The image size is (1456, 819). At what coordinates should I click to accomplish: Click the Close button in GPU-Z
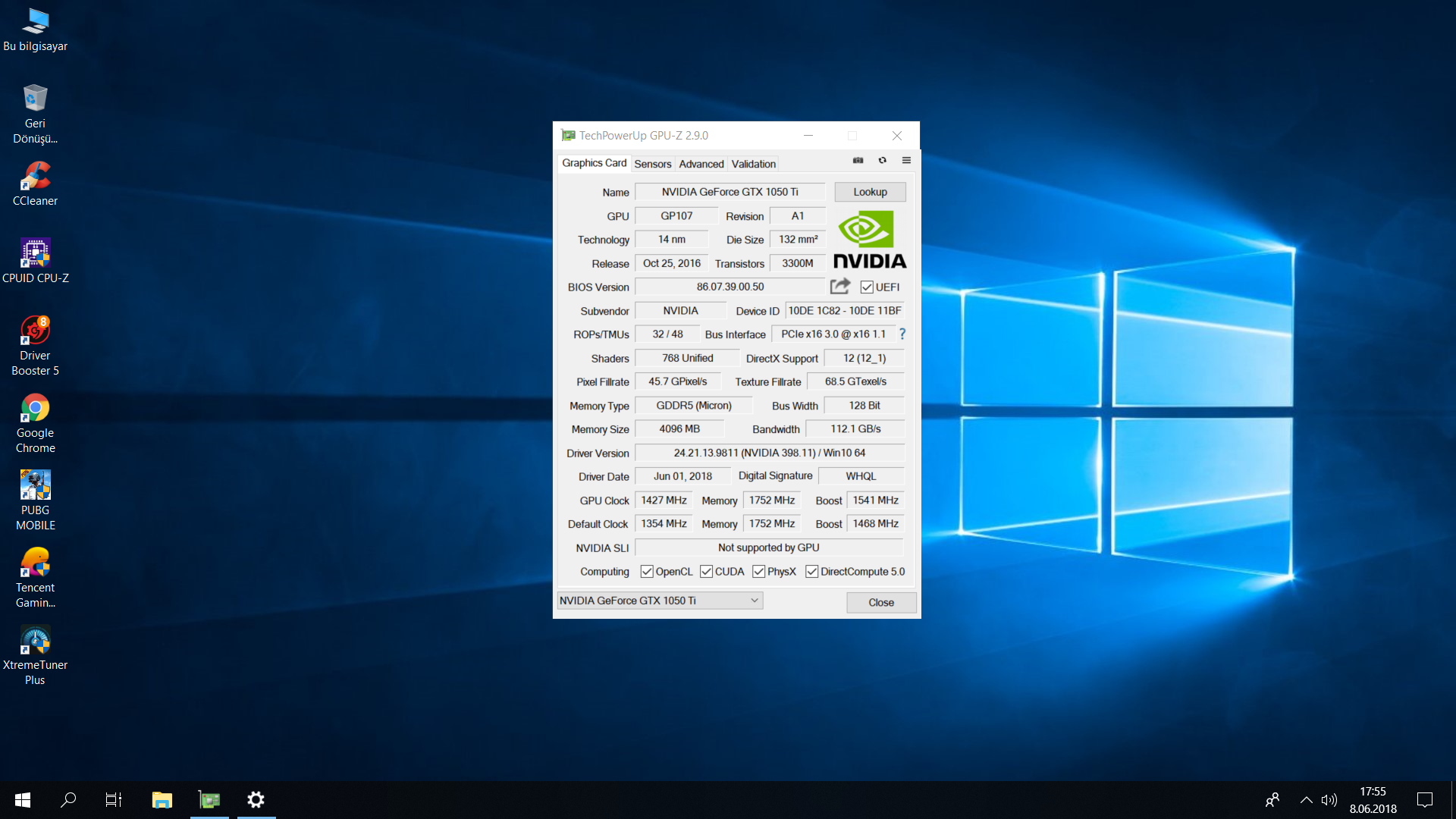tap(880, 602)
